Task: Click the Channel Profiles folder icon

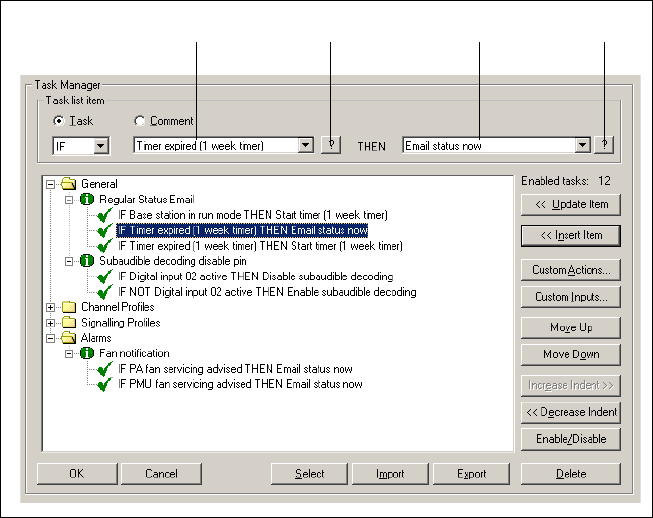Action: 69,307
